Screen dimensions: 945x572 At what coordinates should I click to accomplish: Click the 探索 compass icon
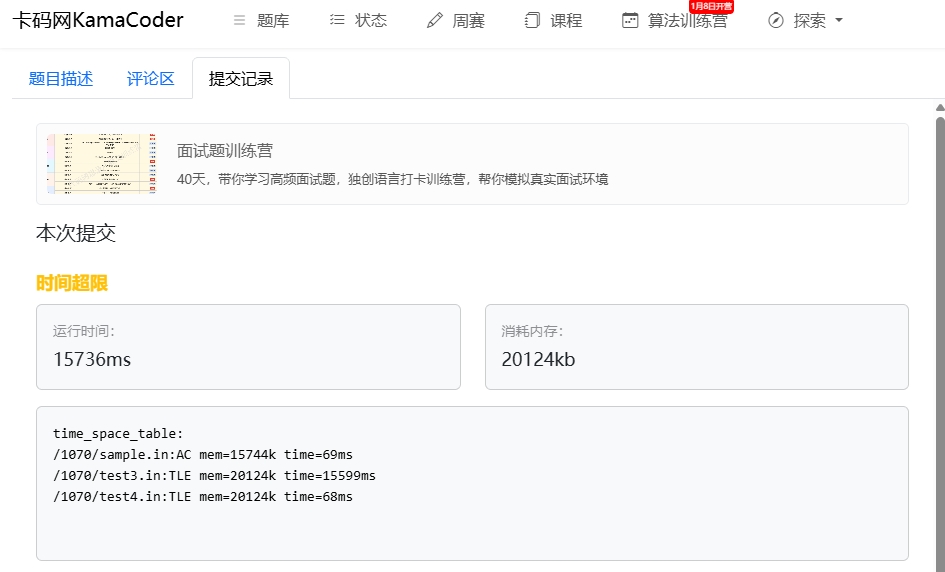point(776,20)
